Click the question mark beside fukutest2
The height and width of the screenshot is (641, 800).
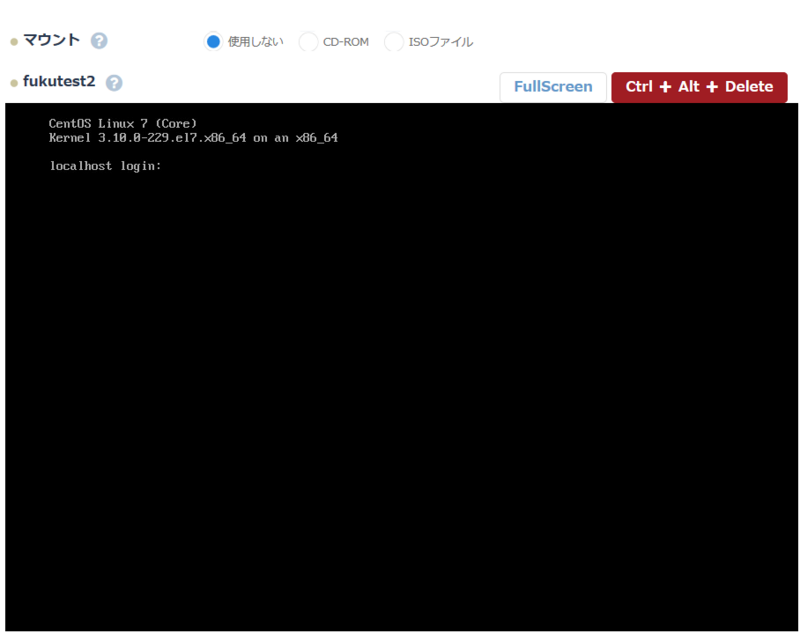click(x=113, y=83)
